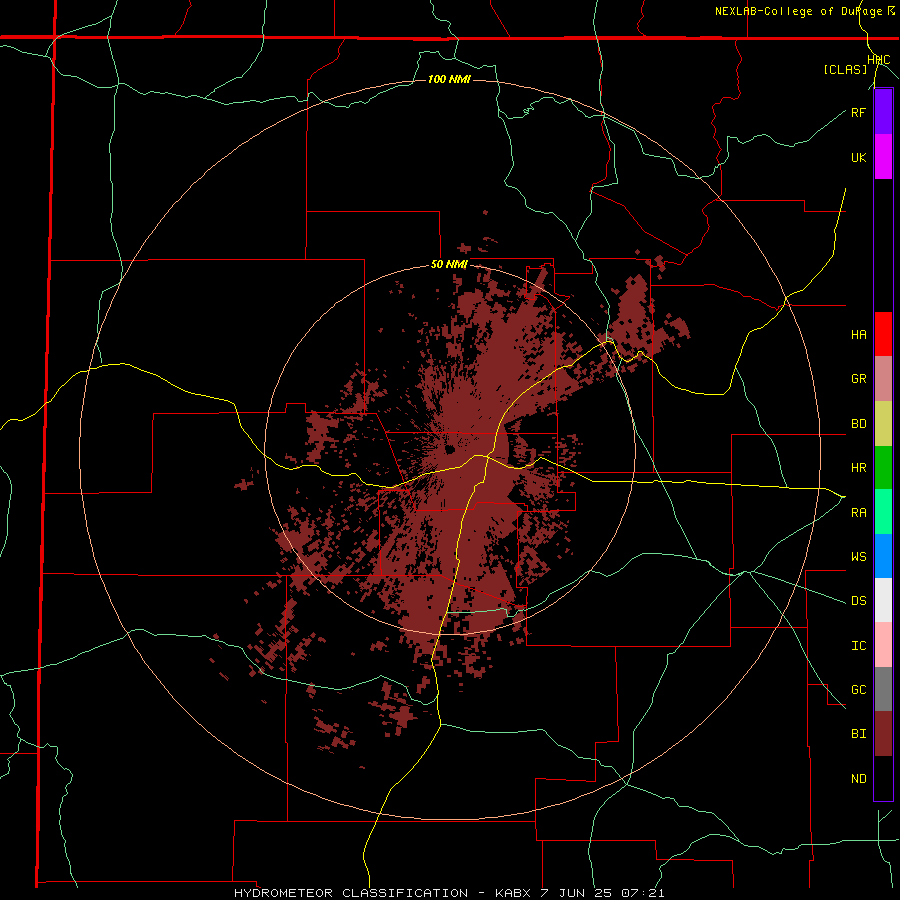
Task: Click the RA legend label
Action: [858, 513]
